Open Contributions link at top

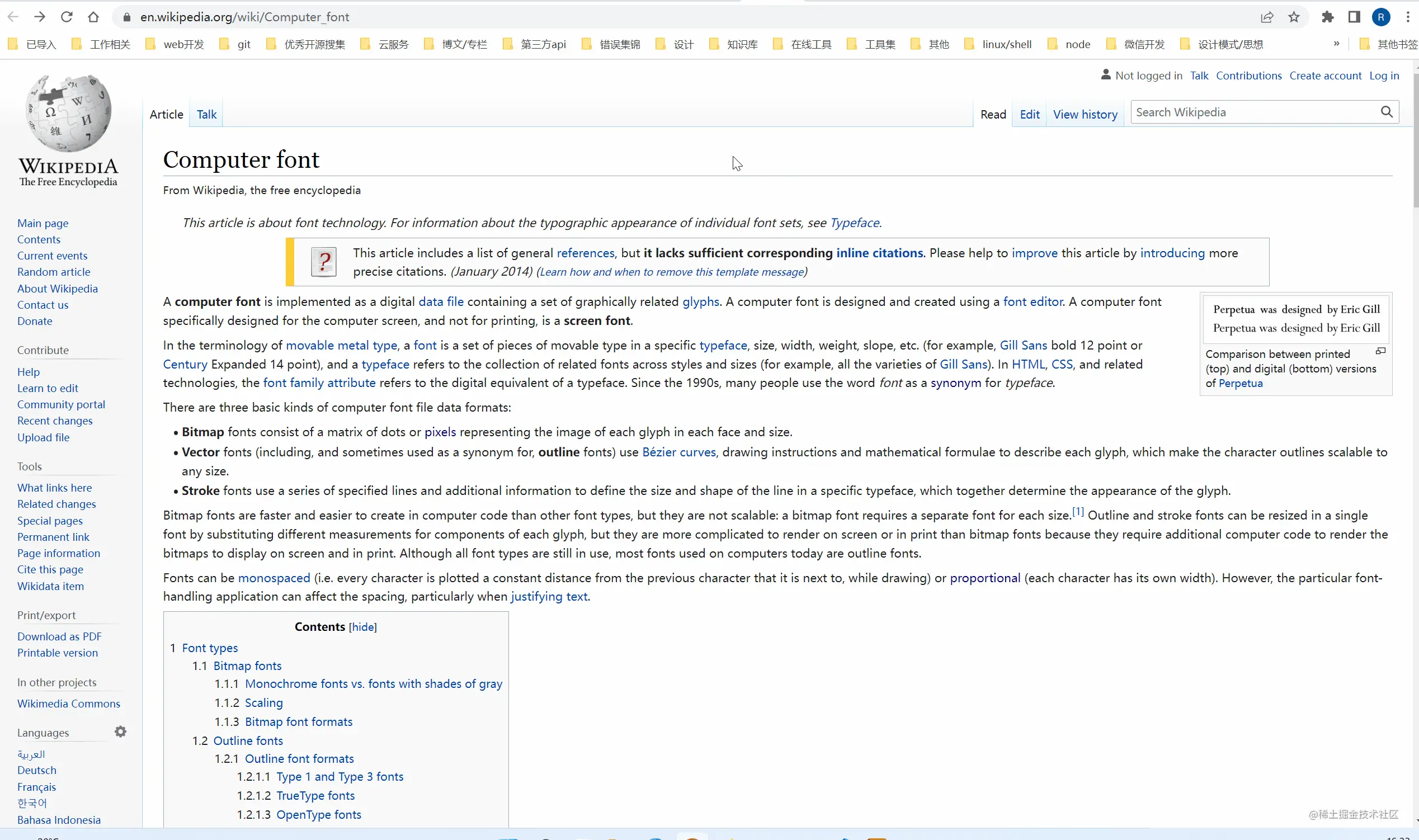click(x=1248, y=75)
